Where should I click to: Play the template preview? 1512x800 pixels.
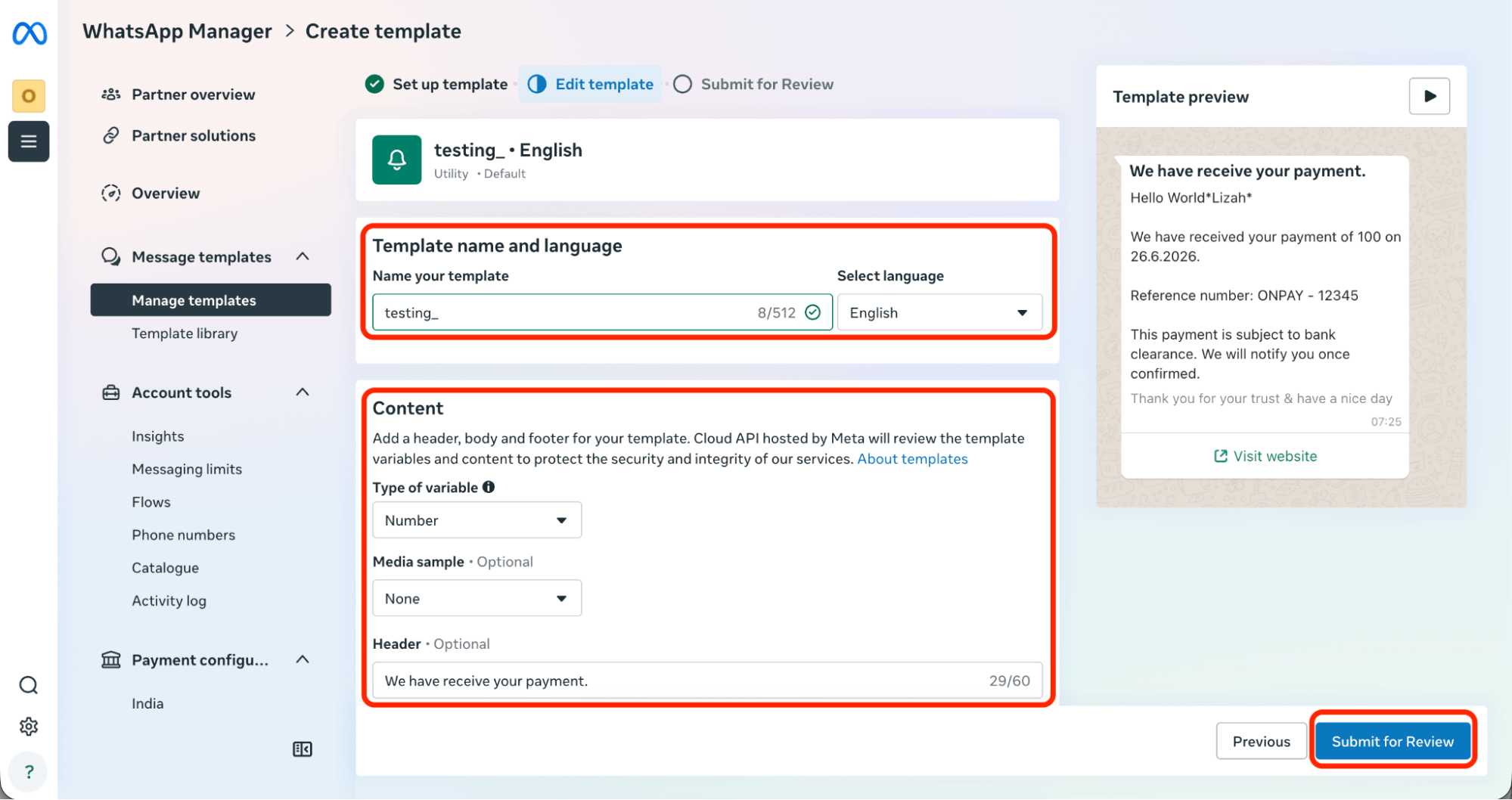[1429, 96]
